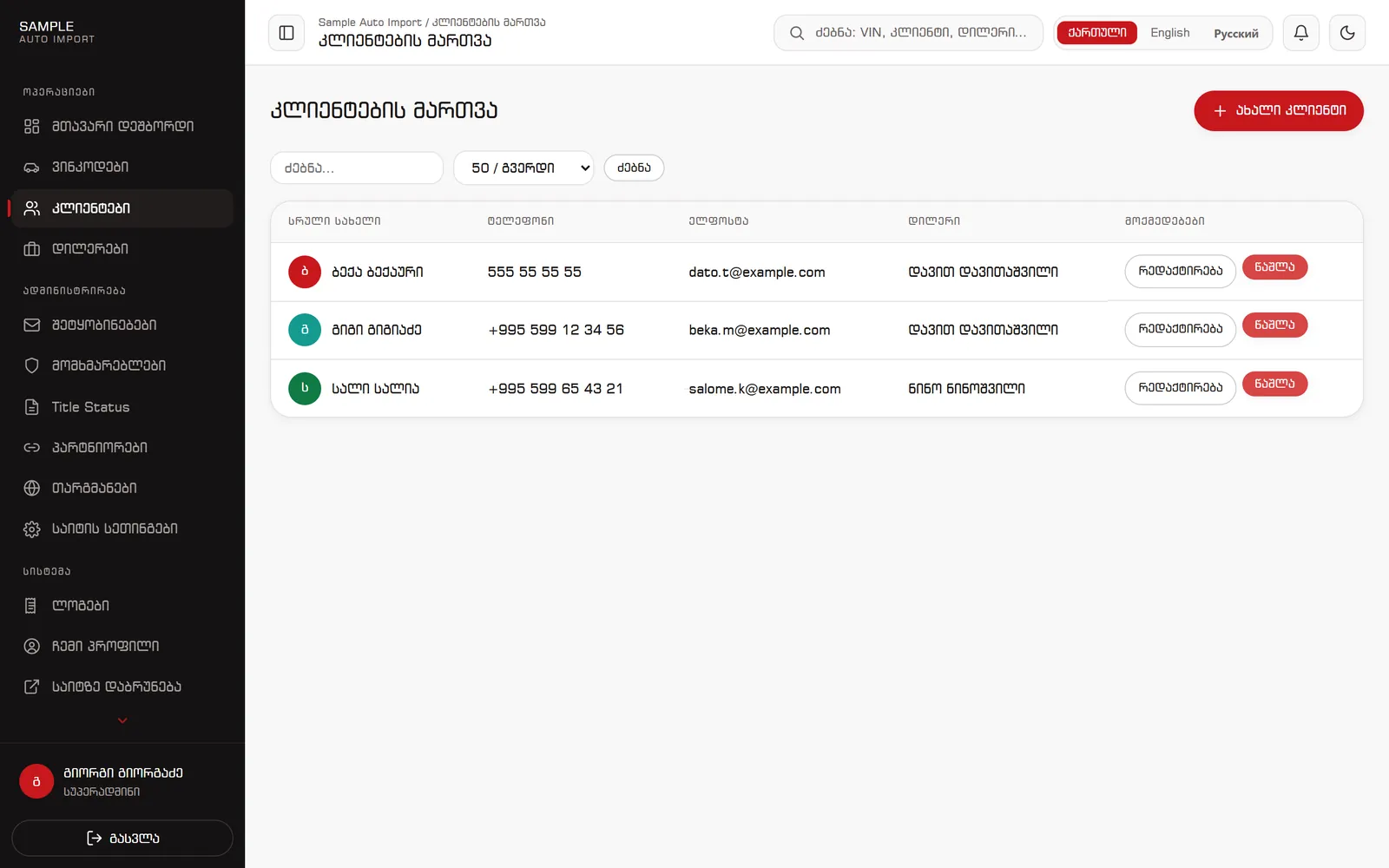
Task: Expand sidebar with red chevron down
Action: [122, 720]
